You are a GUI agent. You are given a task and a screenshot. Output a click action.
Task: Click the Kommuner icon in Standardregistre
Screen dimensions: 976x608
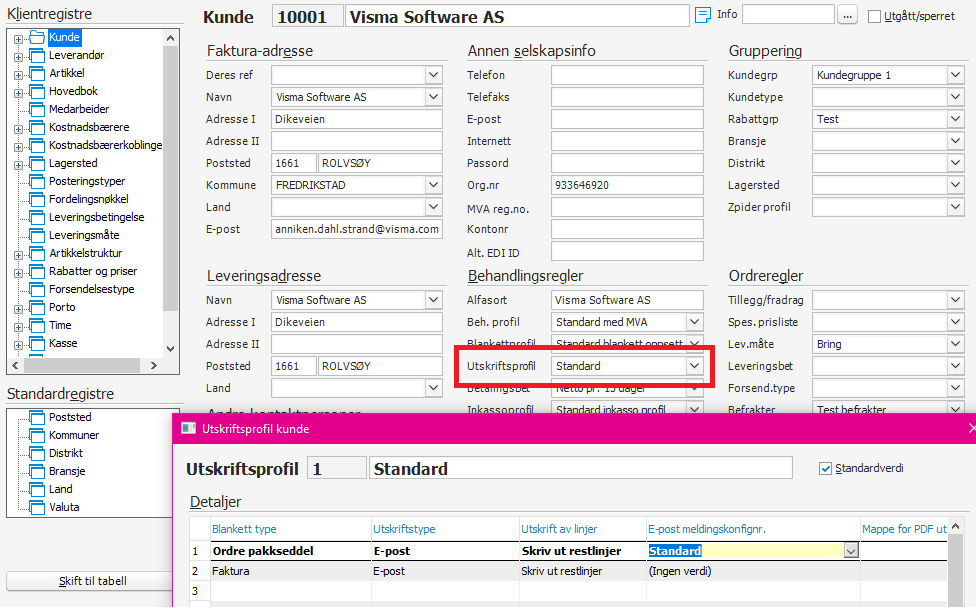pyautogui.click(x=37, y=436)
